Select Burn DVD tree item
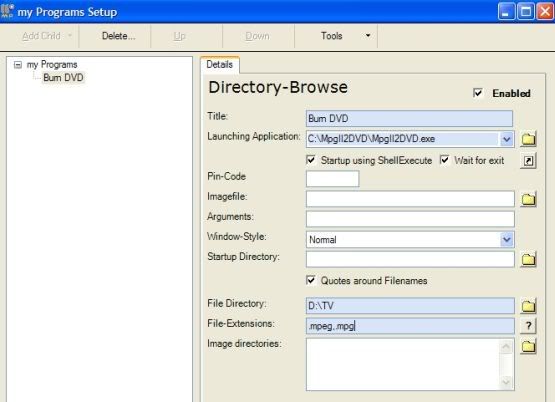 coord(63,77)
